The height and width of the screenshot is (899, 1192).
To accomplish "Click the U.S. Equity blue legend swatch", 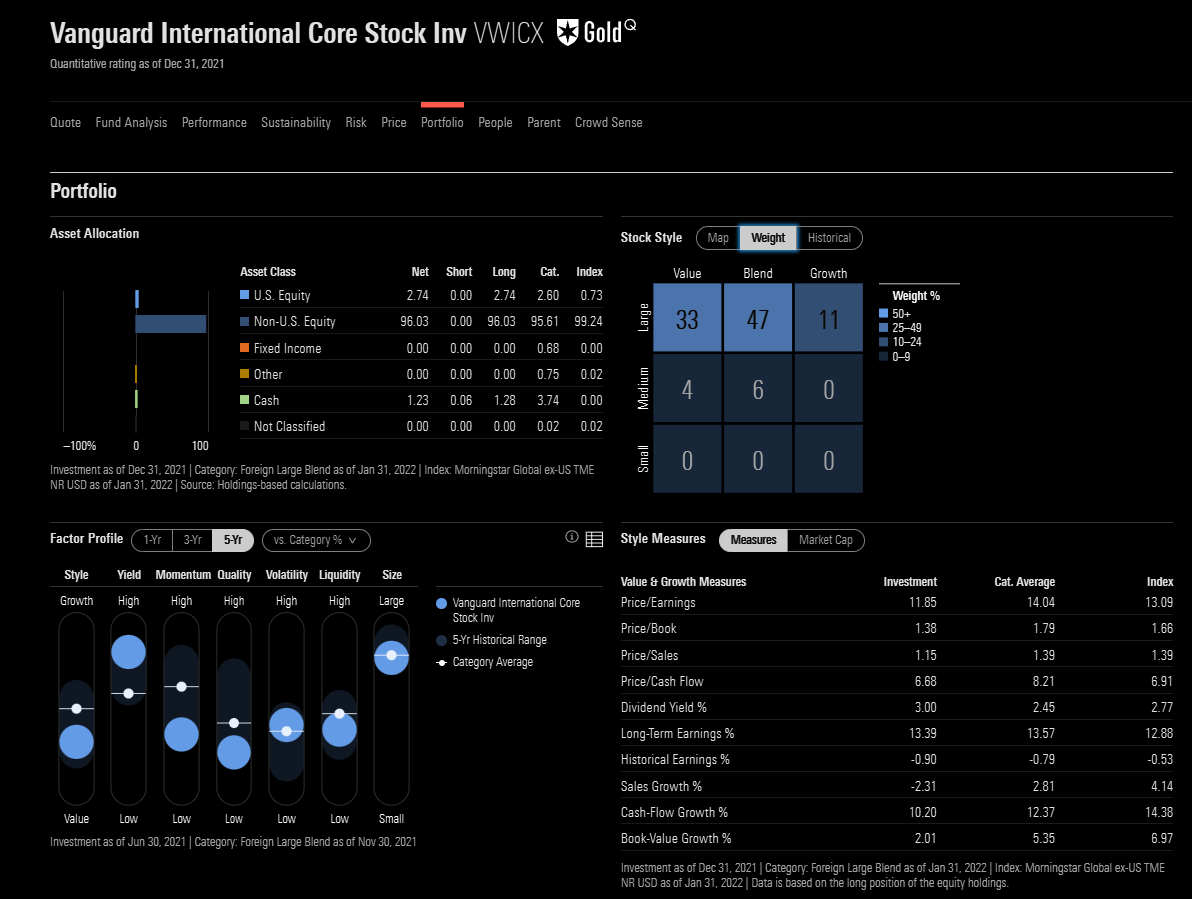I will coord(245,295).
